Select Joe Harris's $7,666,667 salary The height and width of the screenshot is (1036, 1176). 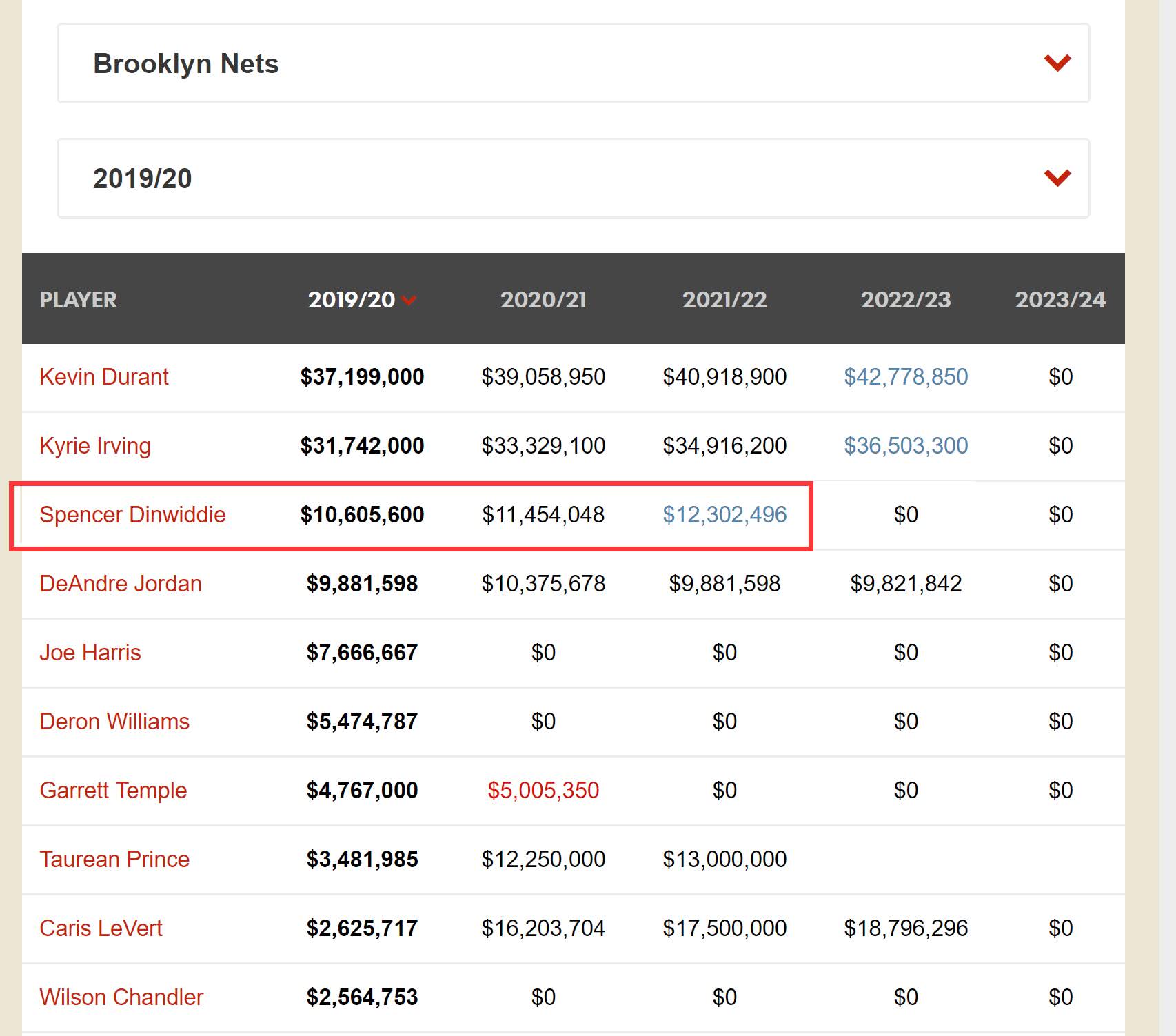(x=362, y=653)
